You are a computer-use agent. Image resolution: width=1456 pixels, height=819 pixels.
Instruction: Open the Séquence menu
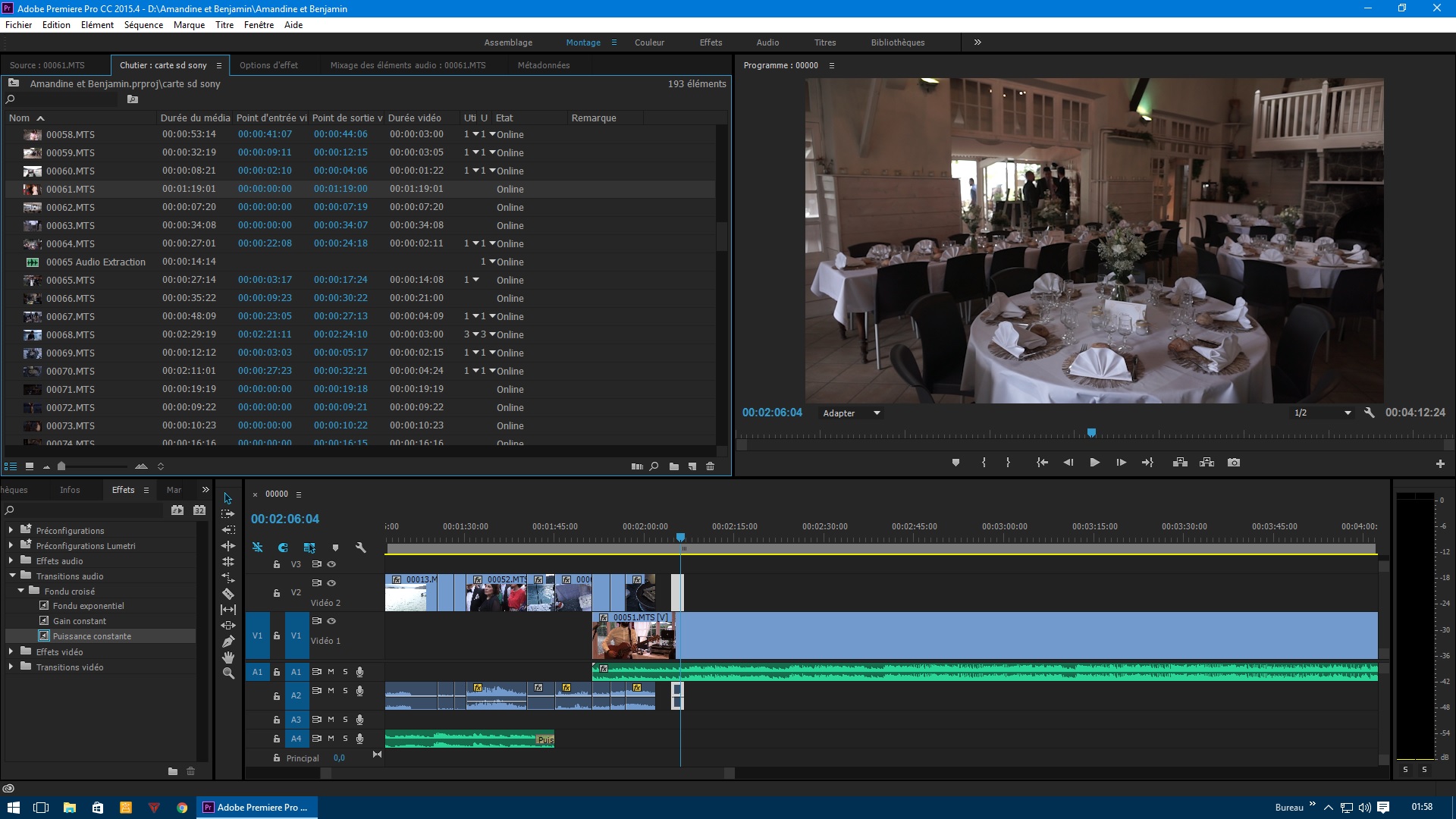143,25
